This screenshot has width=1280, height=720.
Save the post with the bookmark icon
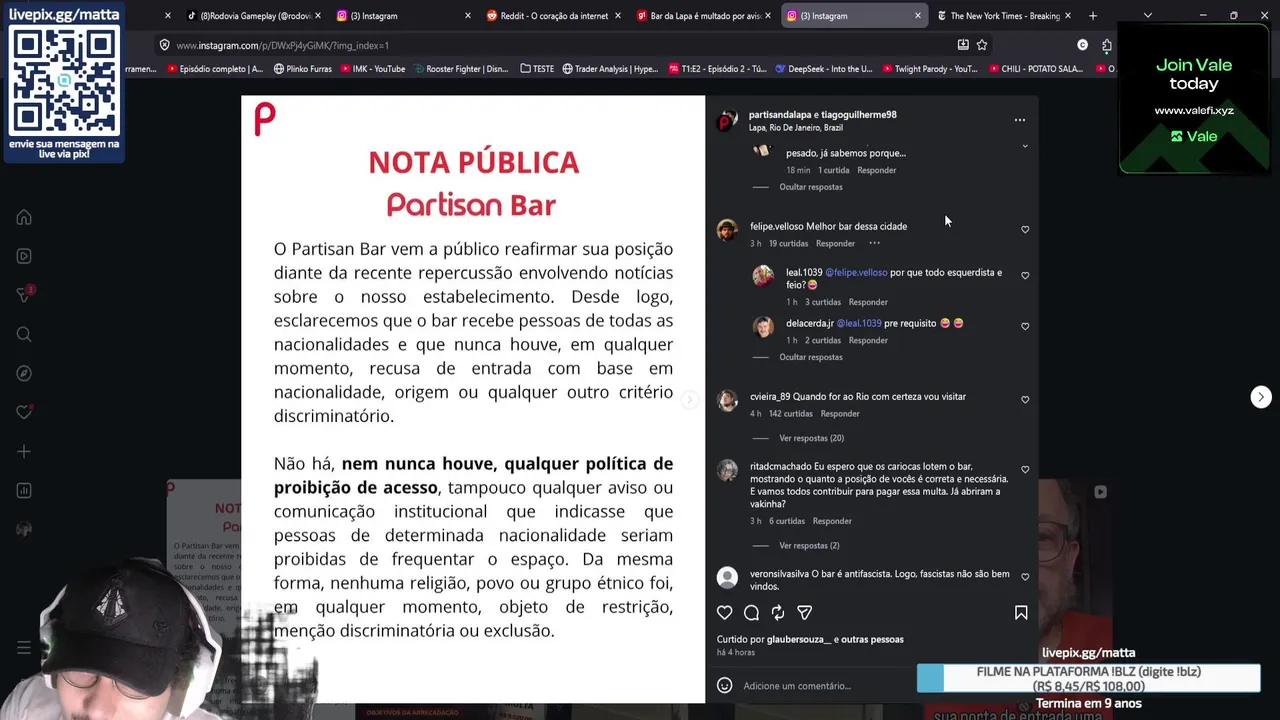tap(1021, 612)
